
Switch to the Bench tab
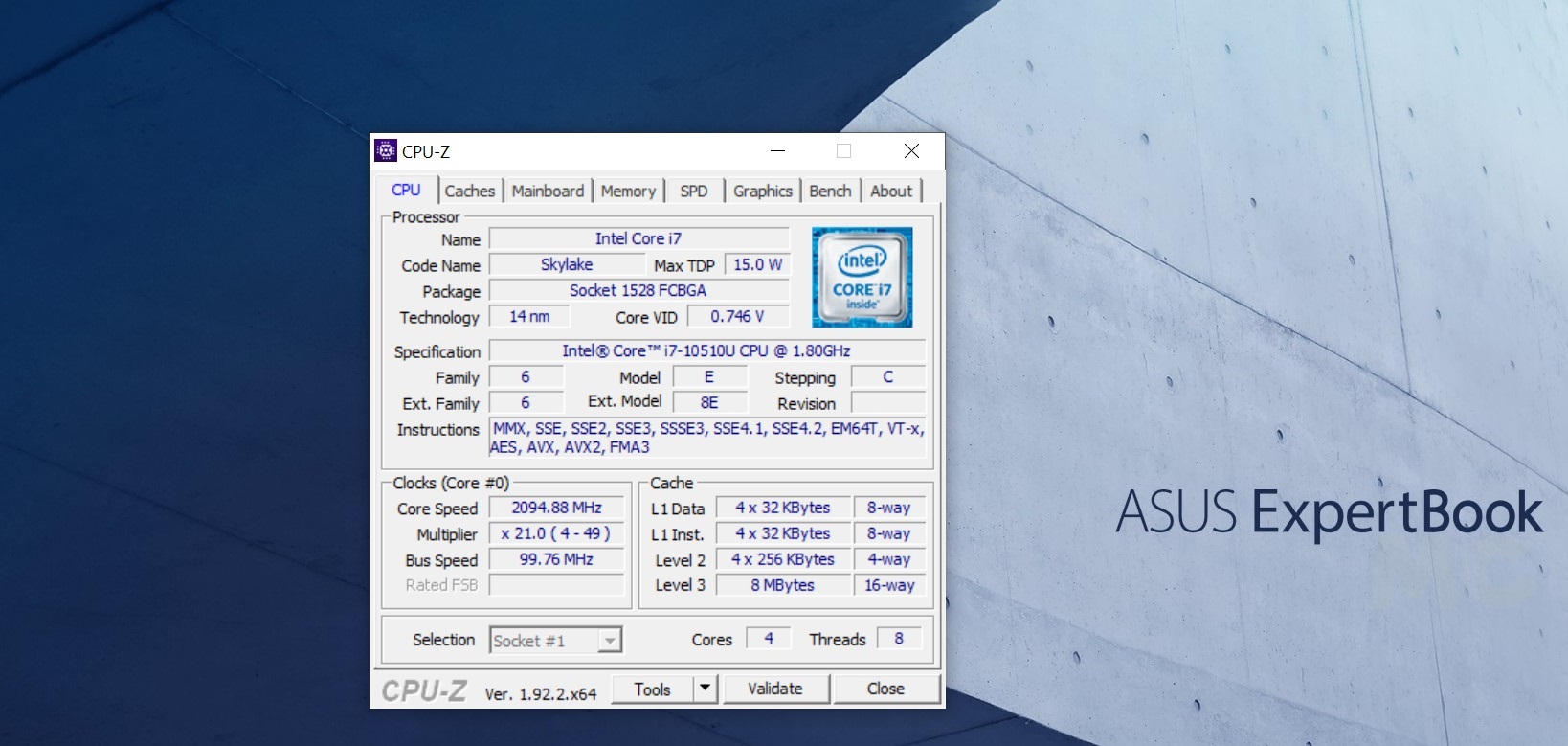tap(830, 192)
